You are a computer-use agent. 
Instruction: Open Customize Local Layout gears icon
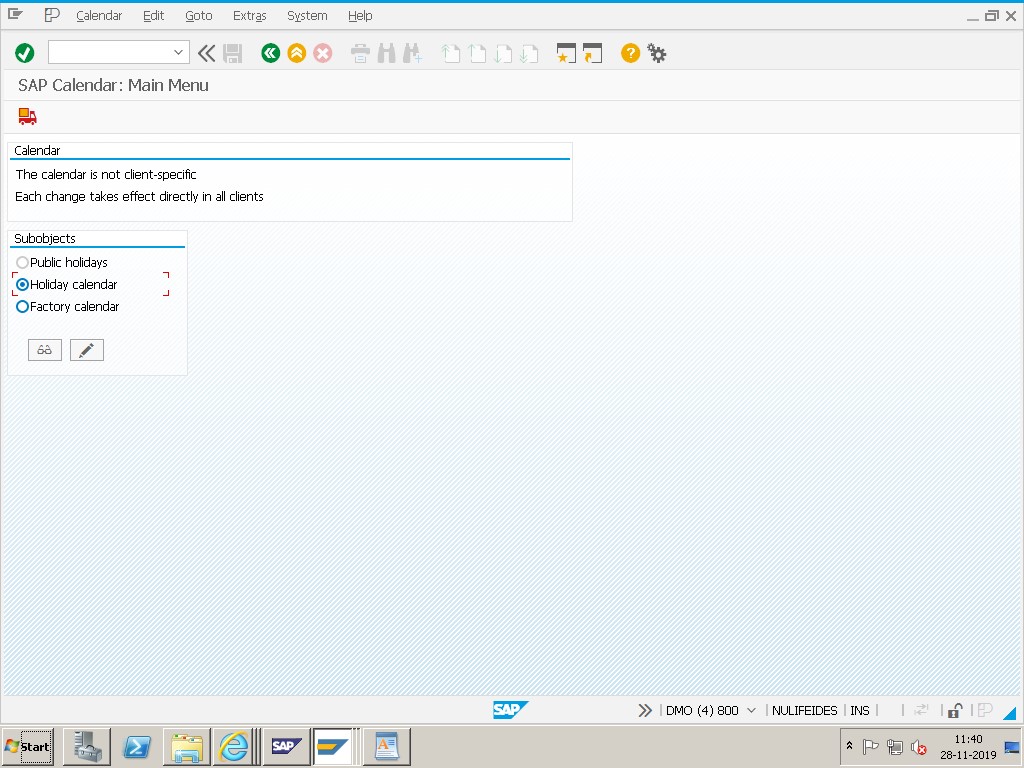click(656, 53)
